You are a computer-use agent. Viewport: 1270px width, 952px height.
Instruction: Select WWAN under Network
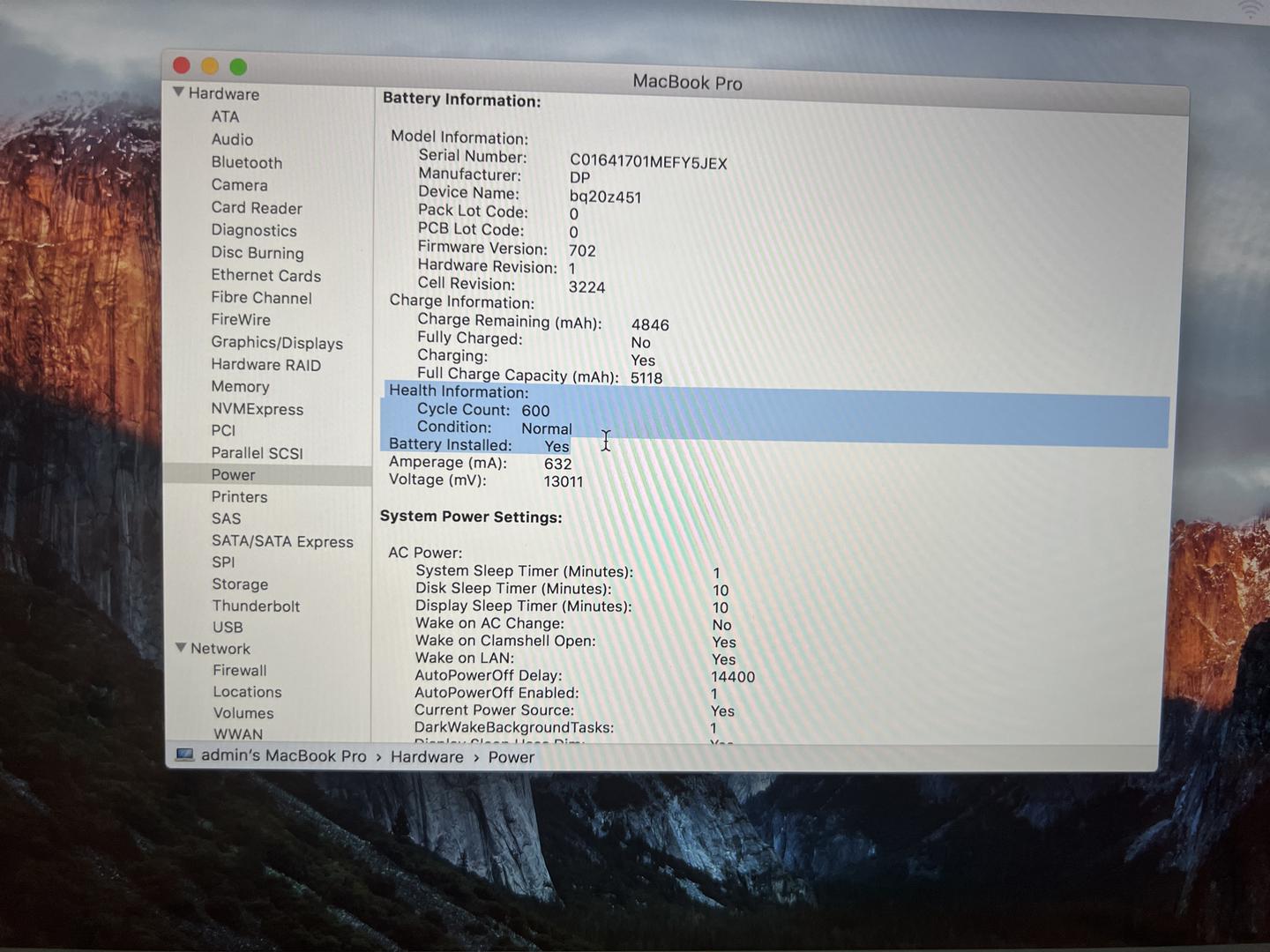[x=238, y=734]
